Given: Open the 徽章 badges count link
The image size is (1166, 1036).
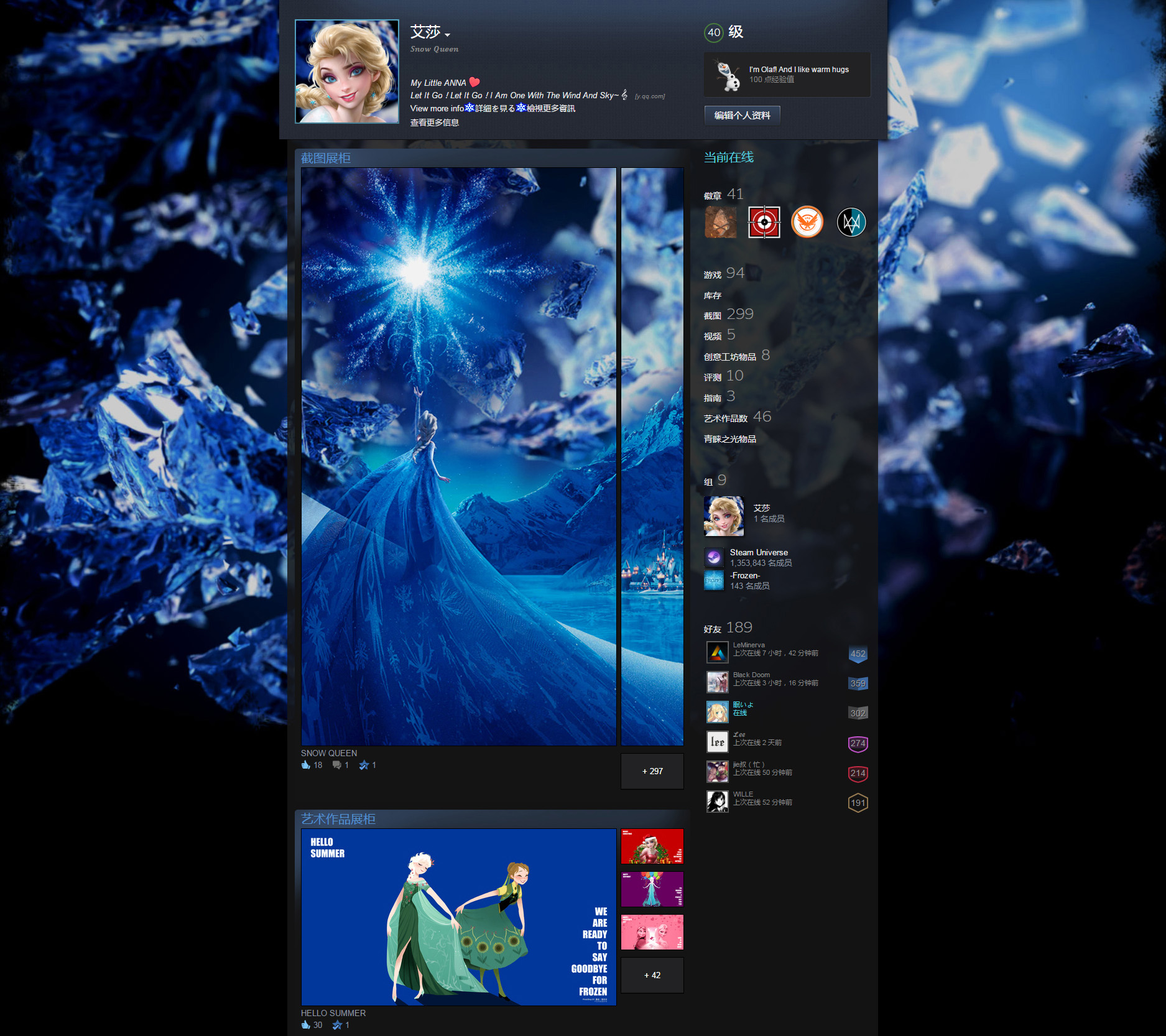Looking at the screenshot, I should click(723, 195).
